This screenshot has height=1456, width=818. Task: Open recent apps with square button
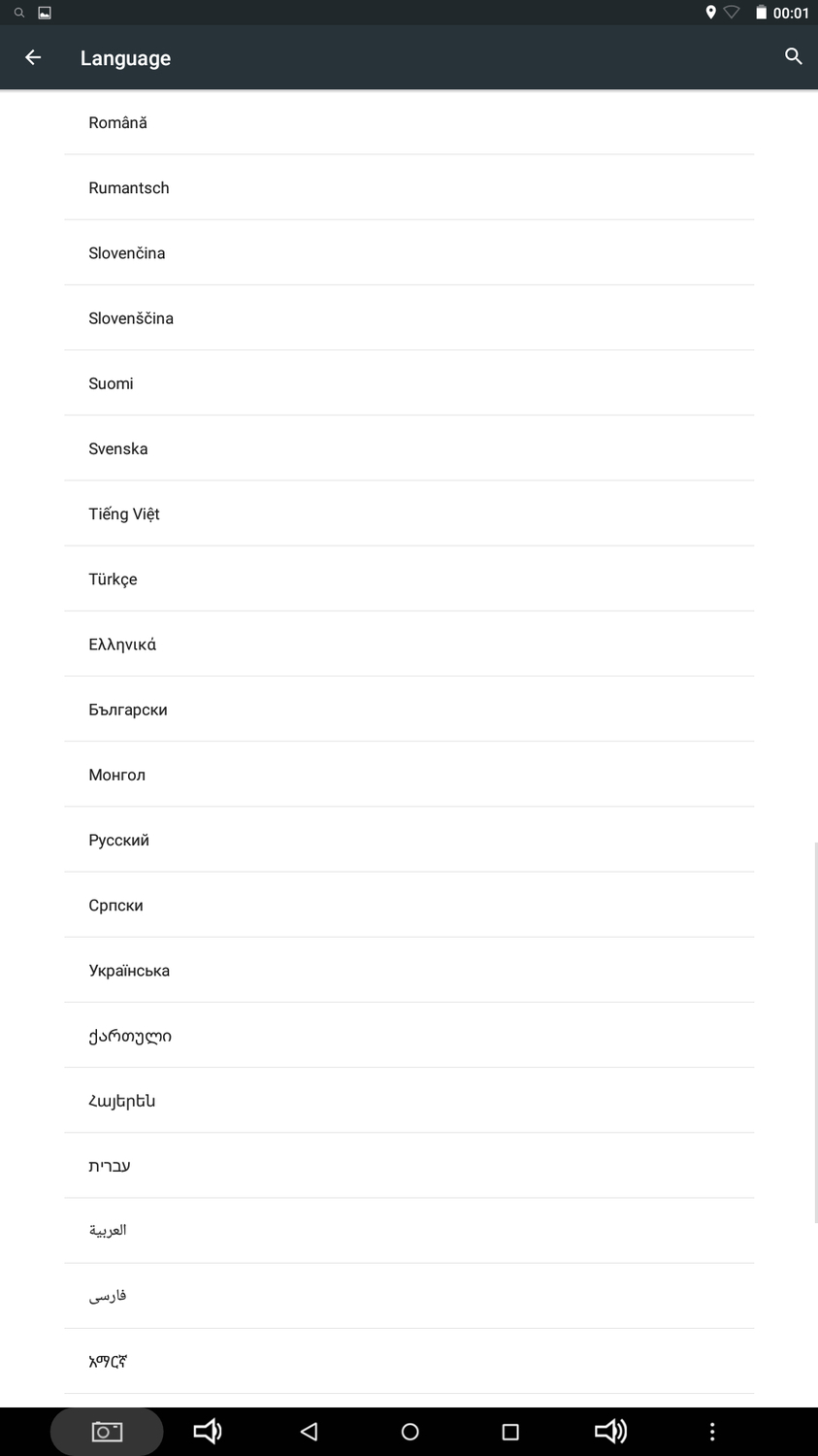tap(510, 1431)
